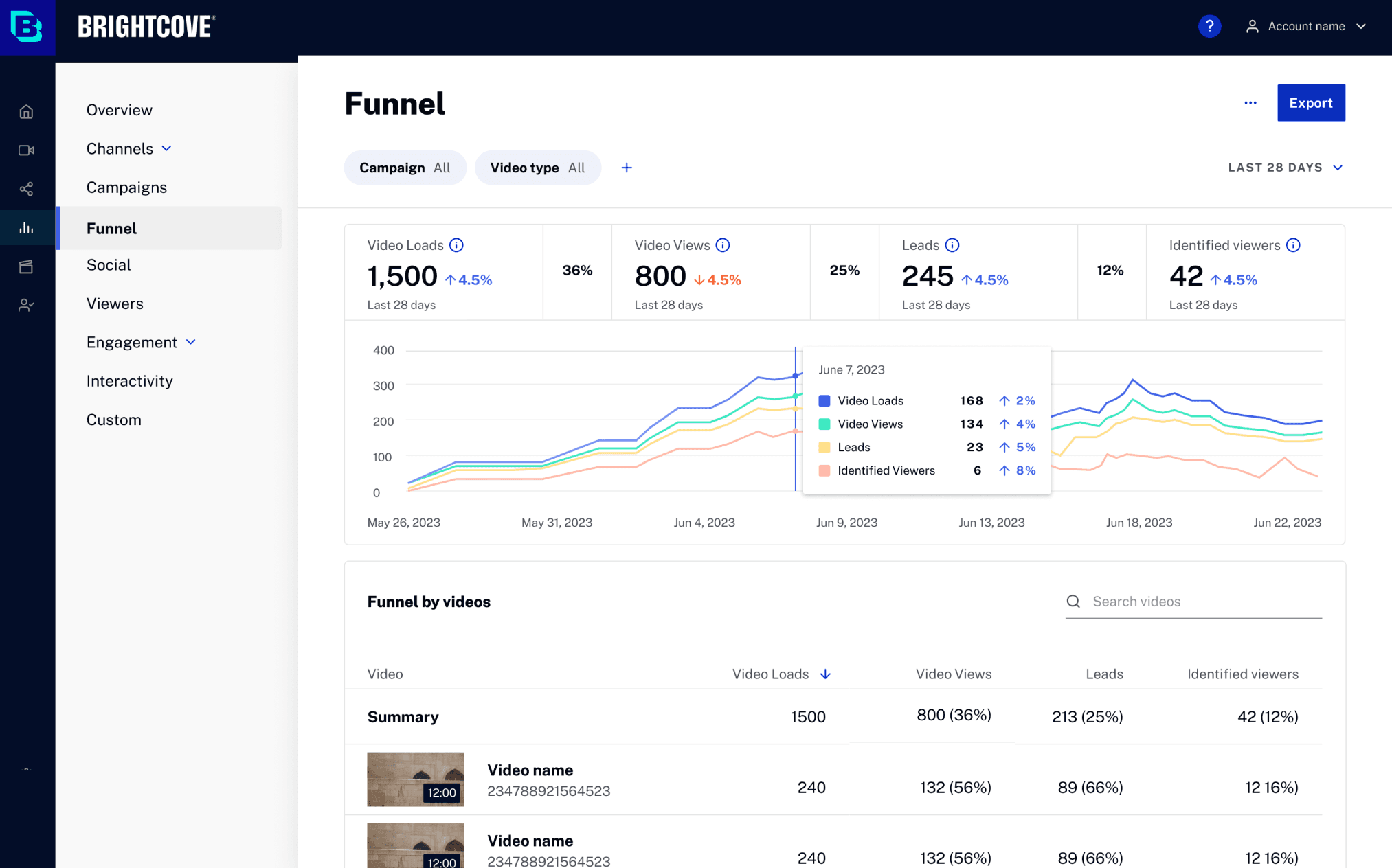Open the Account name dropdown

point(1306,26)
